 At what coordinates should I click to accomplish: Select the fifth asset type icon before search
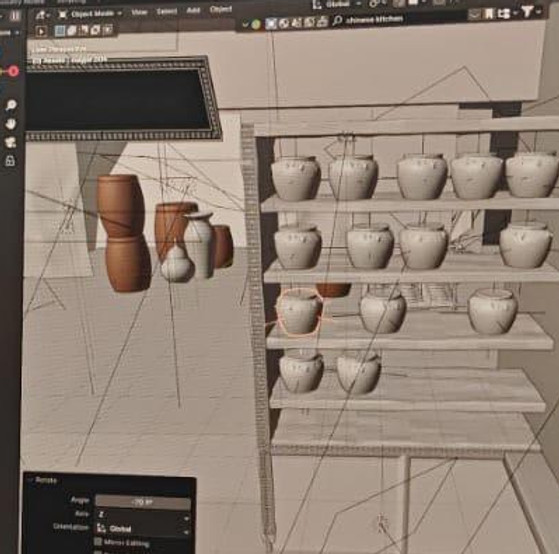click(322, 21)
